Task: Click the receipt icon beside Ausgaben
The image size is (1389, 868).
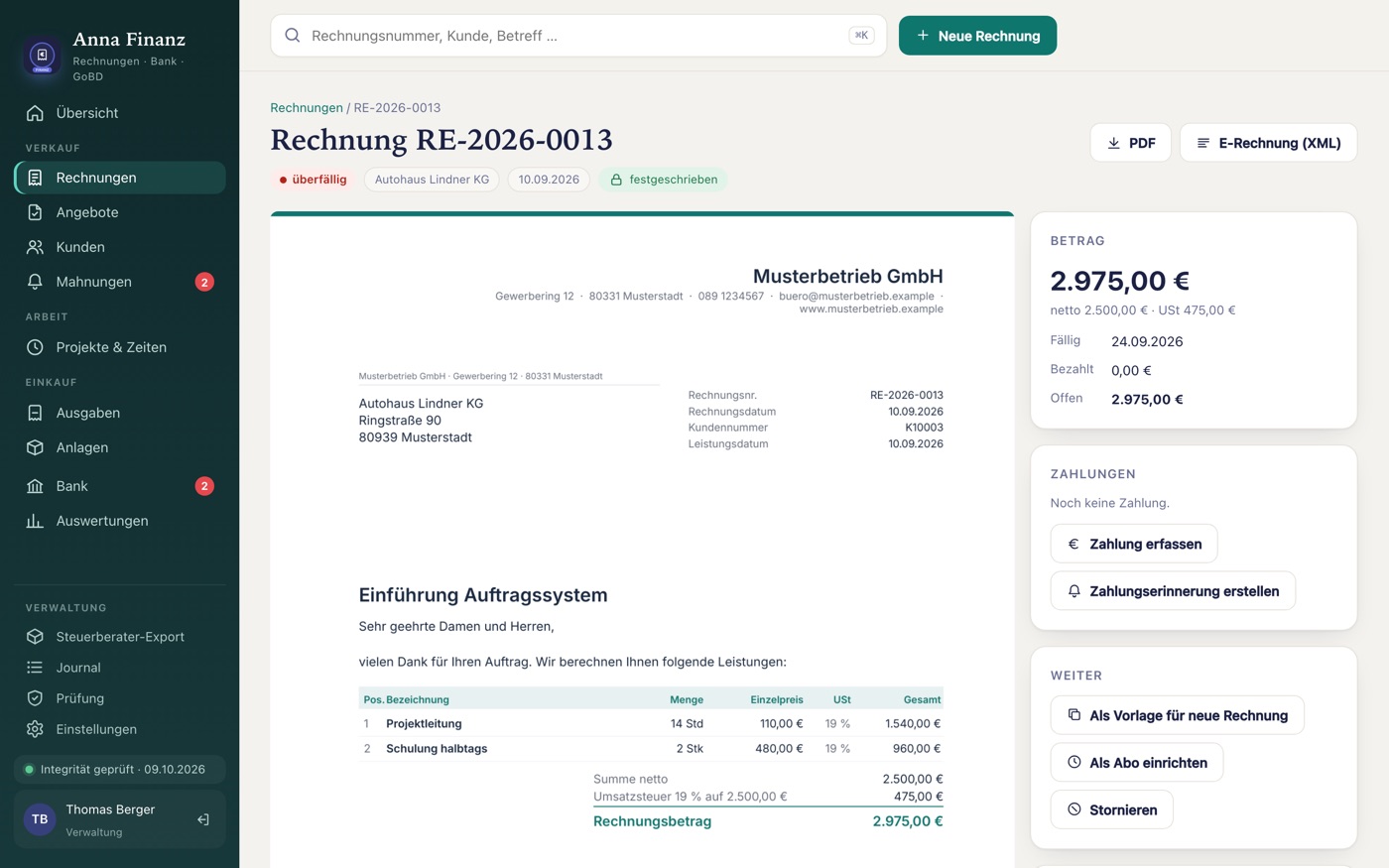Action: click(x=35, y=413)
